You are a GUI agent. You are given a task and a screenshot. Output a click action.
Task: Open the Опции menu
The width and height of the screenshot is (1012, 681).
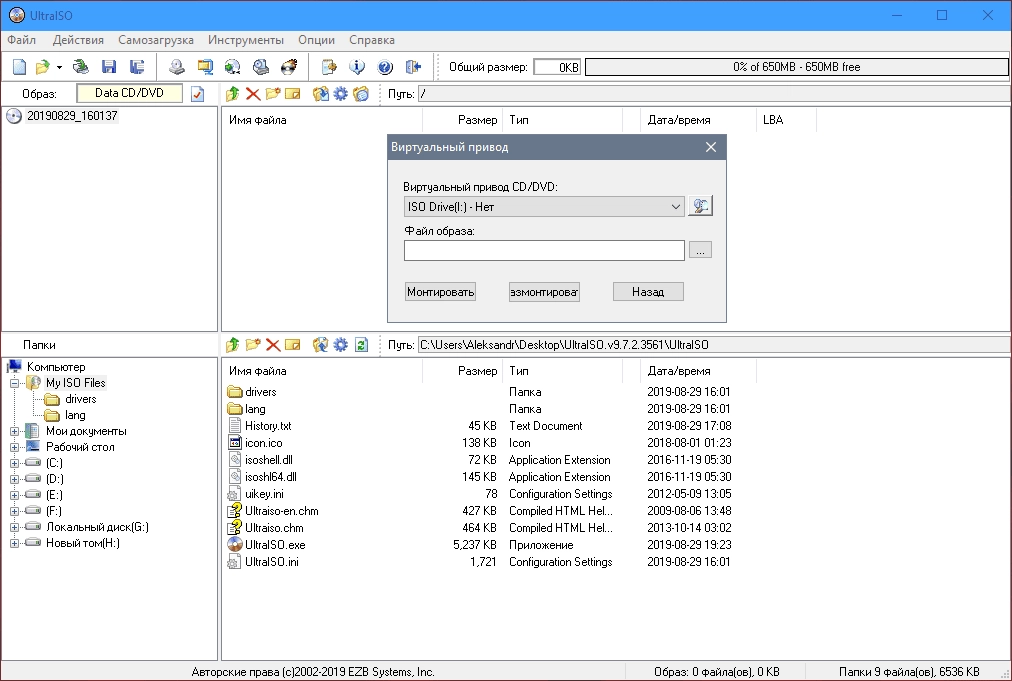(316, 40)
